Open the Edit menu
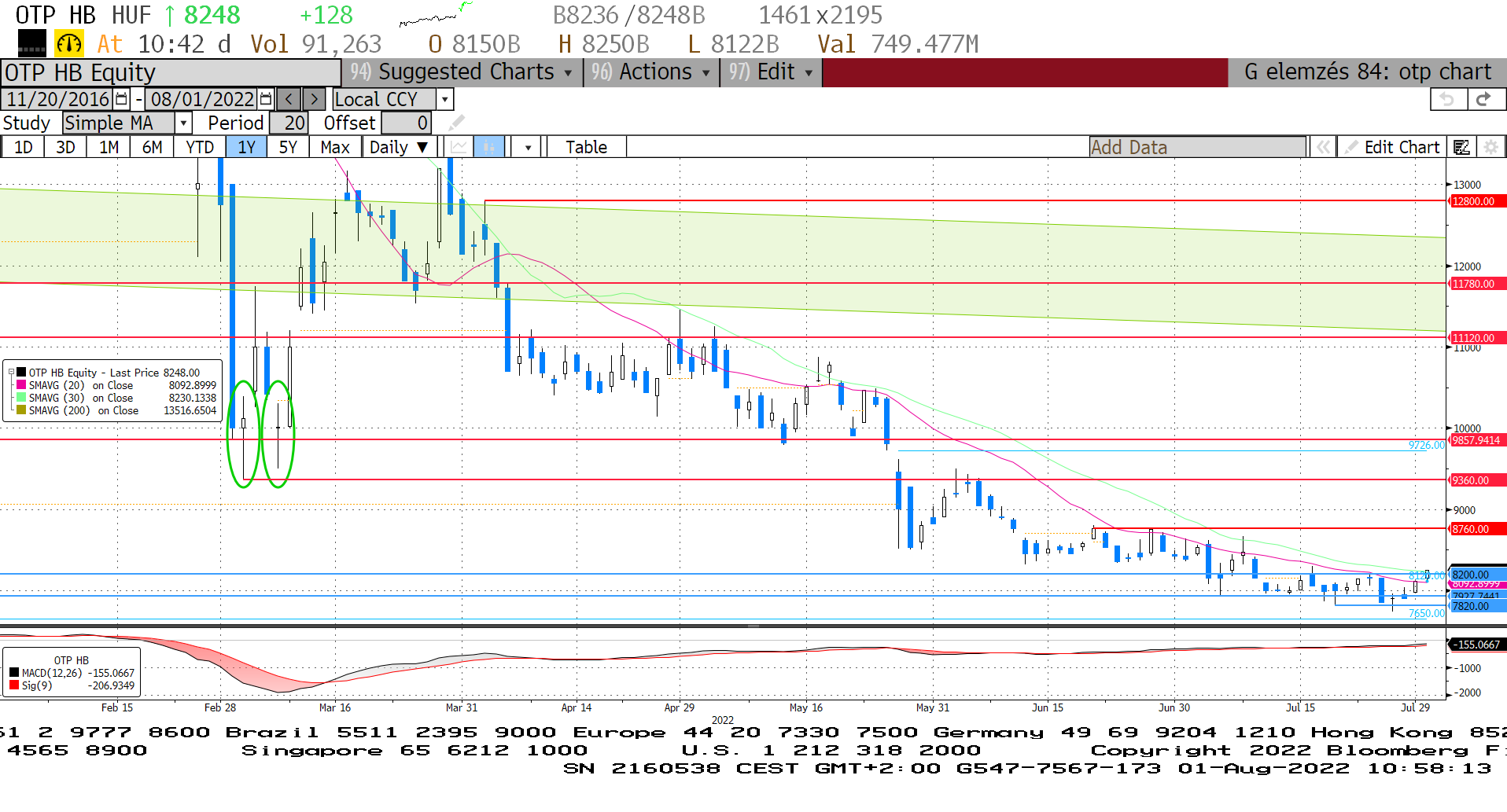This screenshot has height=812, width=1507. [x=771, y=72]
